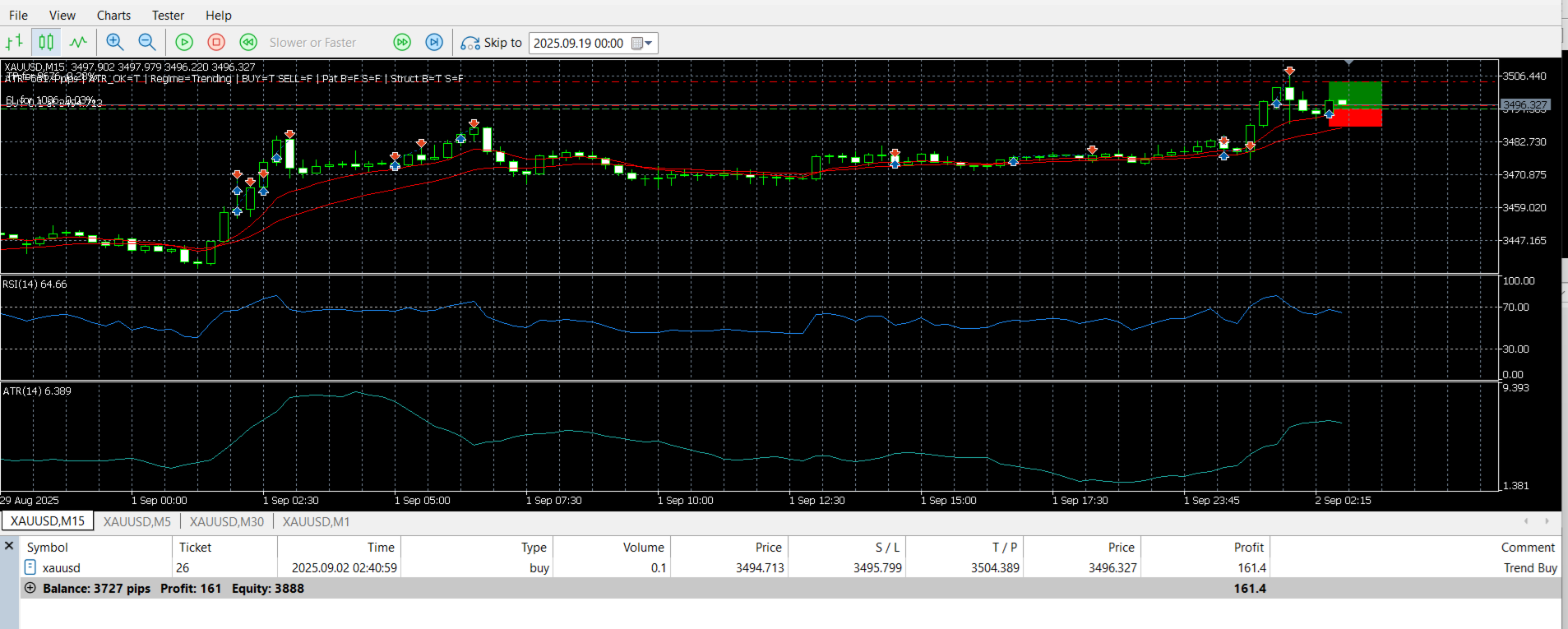Select the xauusd symbol cell

pos(62,568)
